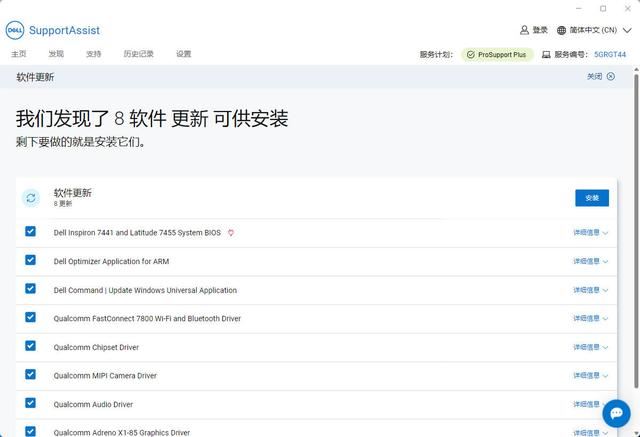Click 'Dell Optimizer Application for ARM' text
The image size is (640, 437).
point(111,262)
